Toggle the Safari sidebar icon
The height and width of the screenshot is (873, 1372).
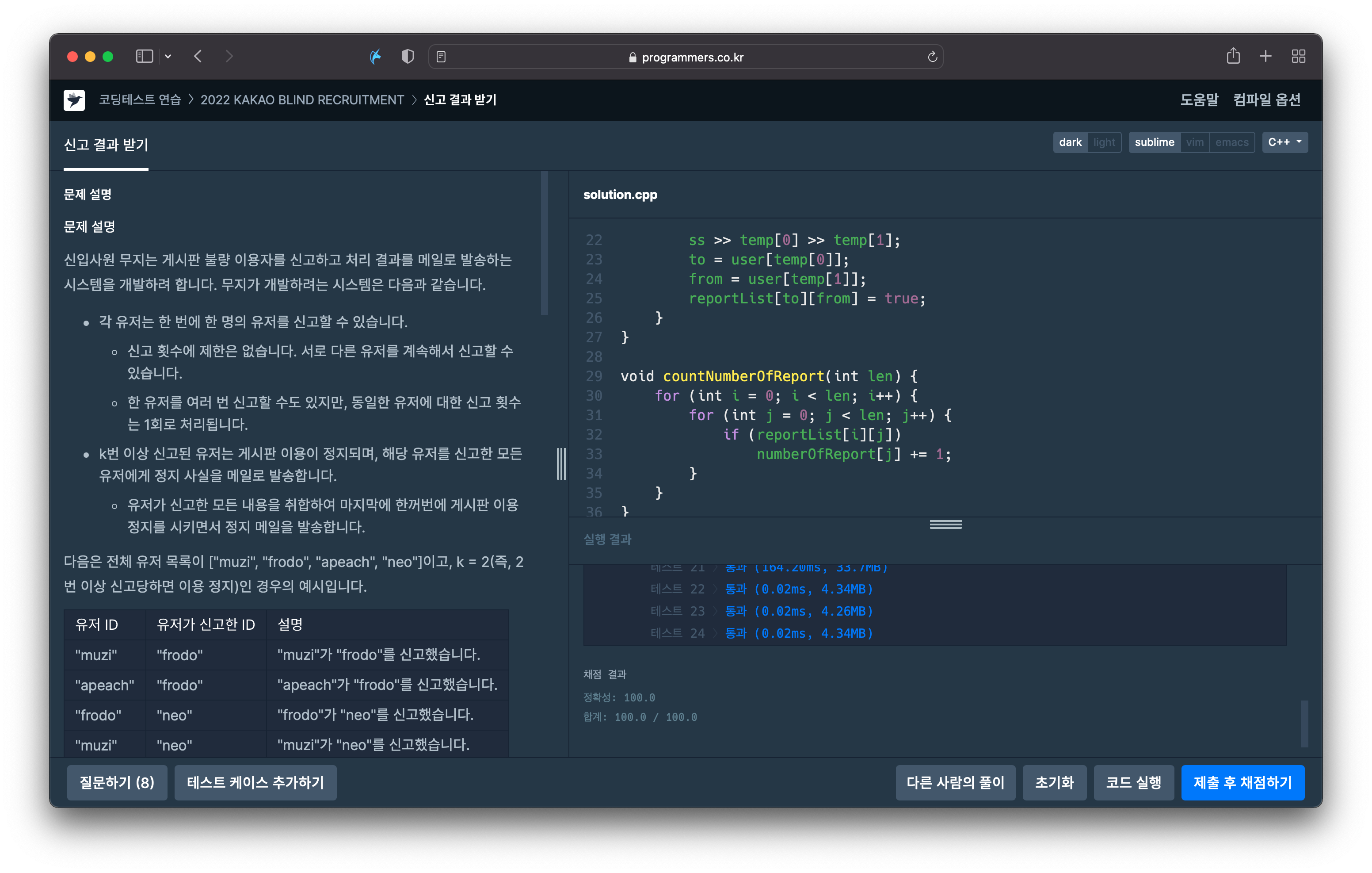pyautogui.click(x=144, y=57)
